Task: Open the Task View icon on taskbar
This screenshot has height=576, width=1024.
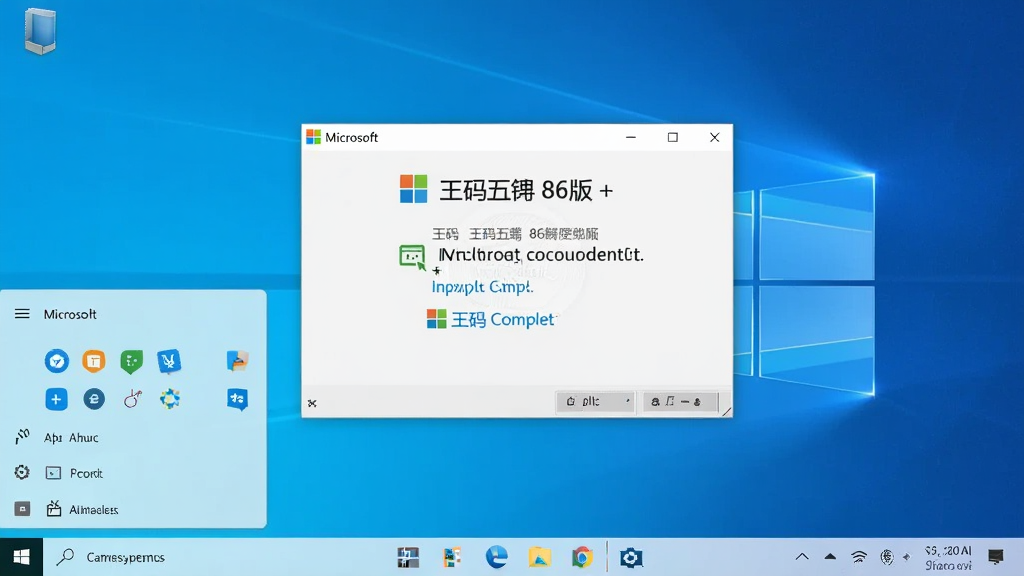Action: coord(408,557)
